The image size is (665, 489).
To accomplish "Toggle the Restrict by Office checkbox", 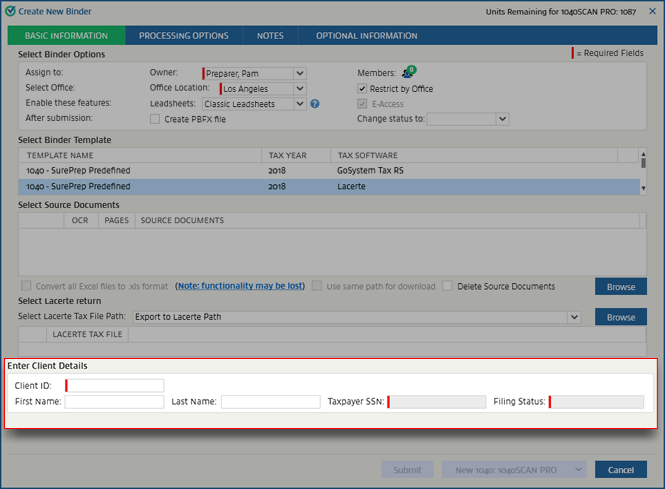I will 362,89.
